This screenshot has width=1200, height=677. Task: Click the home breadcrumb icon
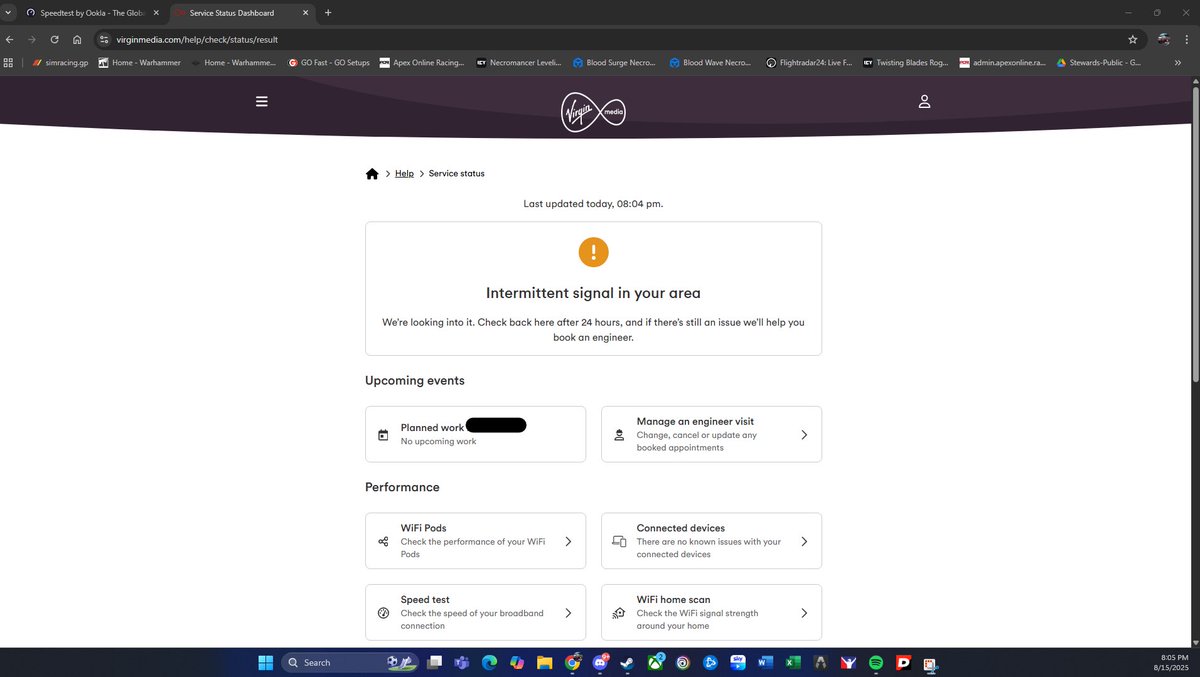372,174
